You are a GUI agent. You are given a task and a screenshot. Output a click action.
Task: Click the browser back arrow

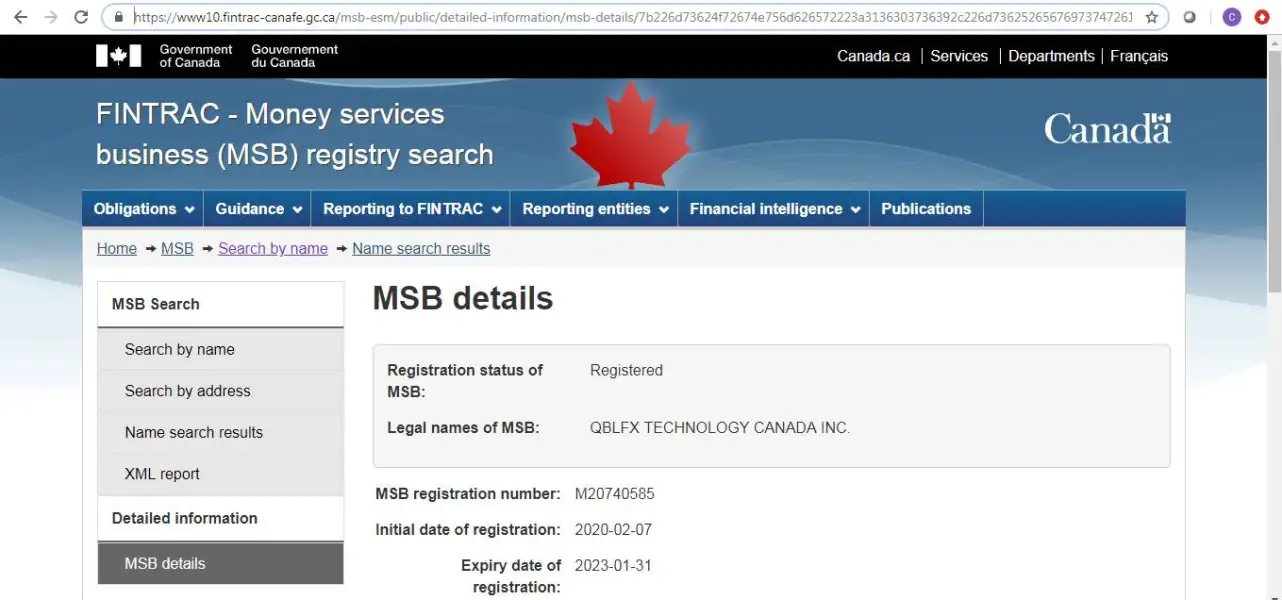coord(20,17)
